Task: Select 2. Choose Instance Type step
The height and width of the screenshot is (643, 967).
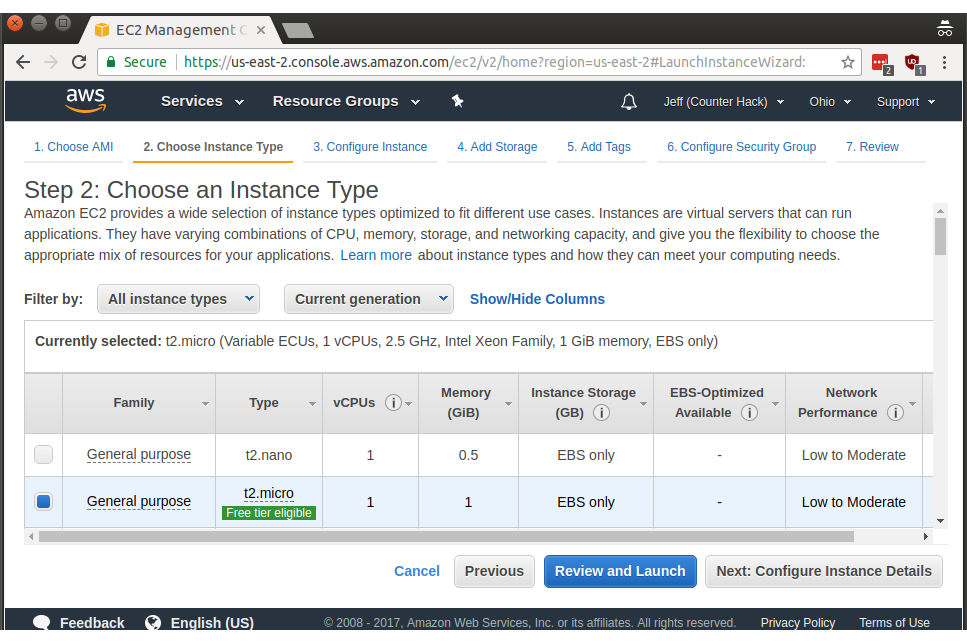Action: click(x=213, y=147)
